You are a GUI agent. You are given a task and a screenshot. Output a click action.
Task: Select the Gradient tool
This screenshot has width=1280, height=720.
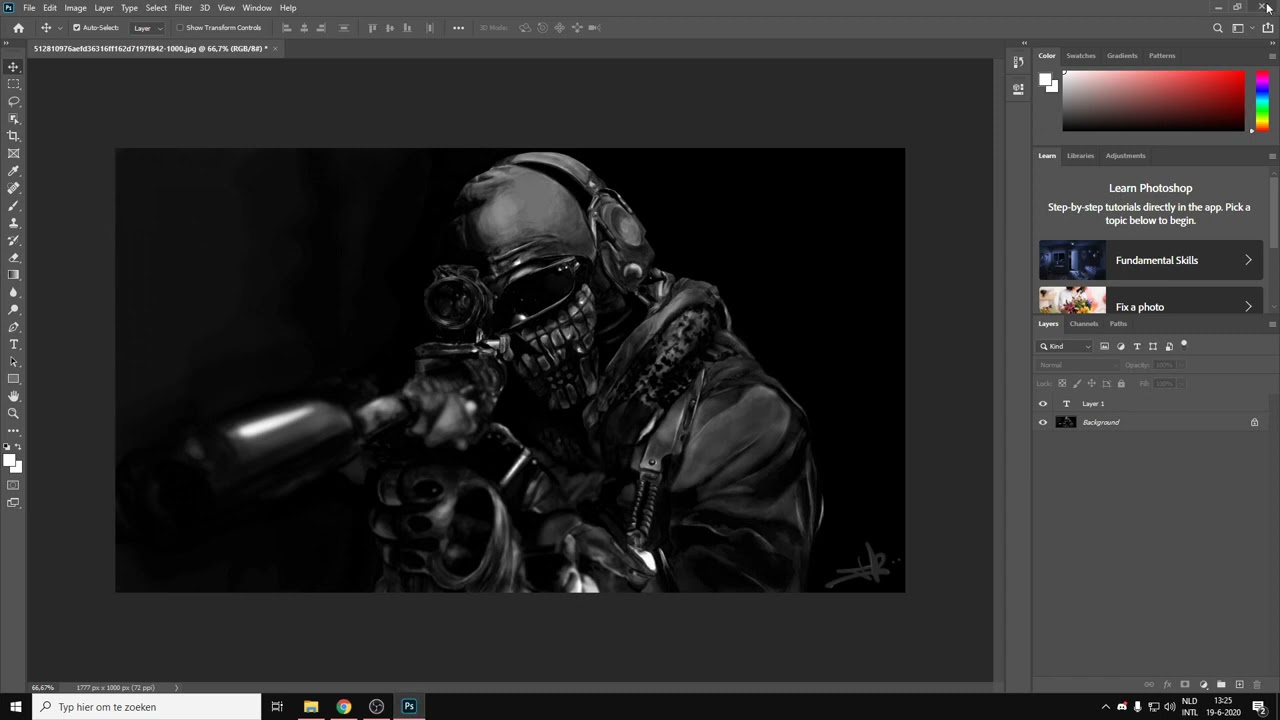14,275
